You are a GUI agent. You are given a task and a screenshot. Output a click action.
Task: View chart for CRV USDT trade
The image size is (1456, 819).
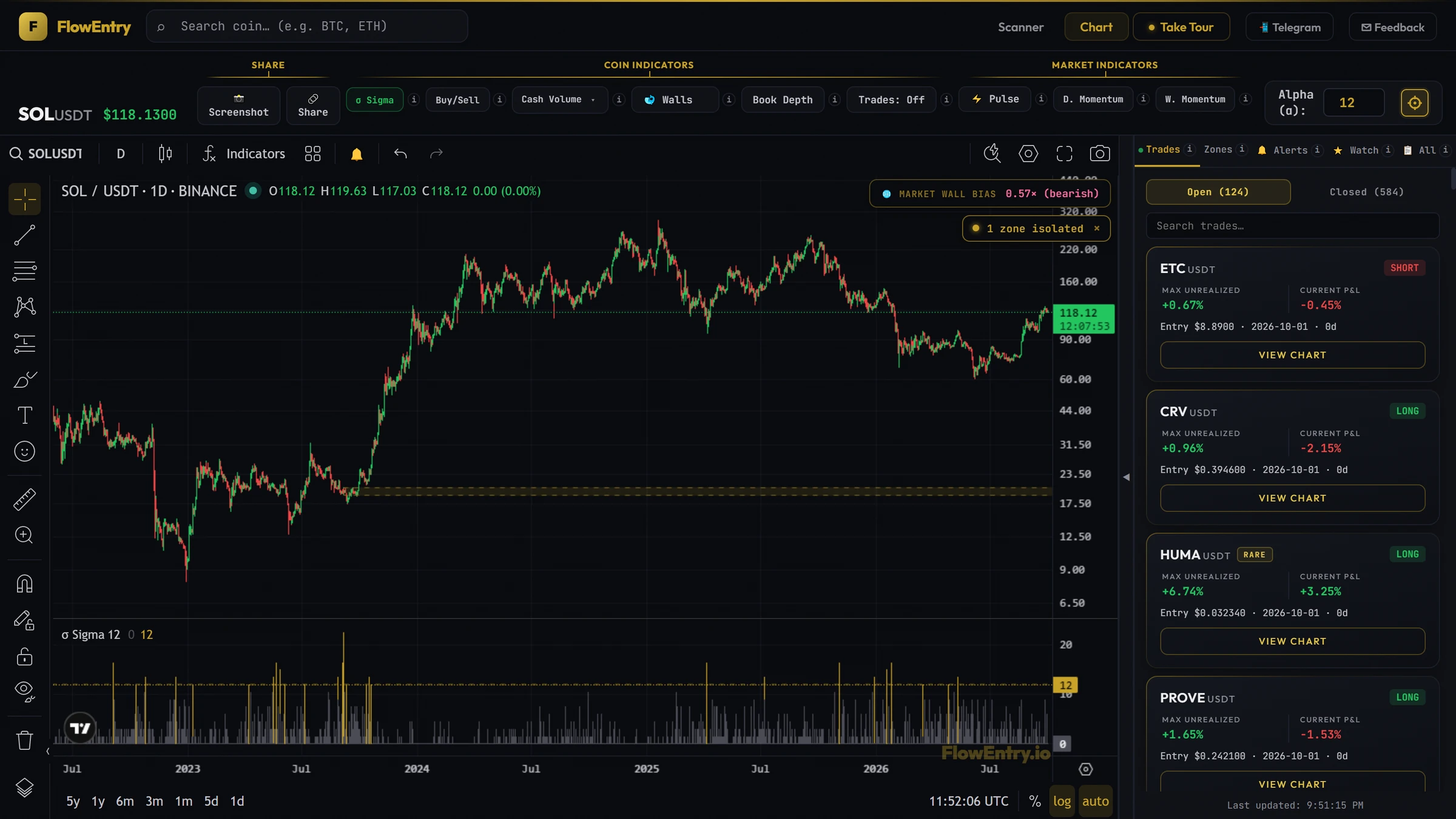(x=1292, y=498)
